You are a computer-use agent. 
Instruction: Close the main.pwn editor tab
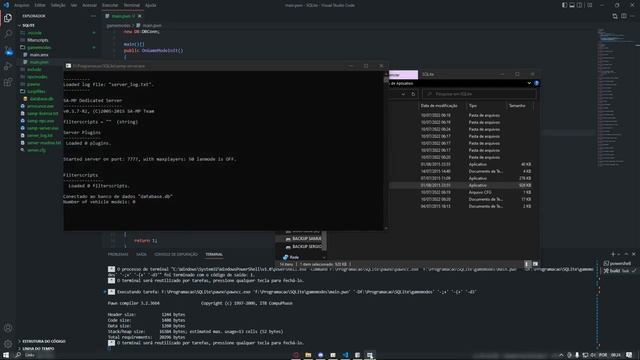coord(140,16)
